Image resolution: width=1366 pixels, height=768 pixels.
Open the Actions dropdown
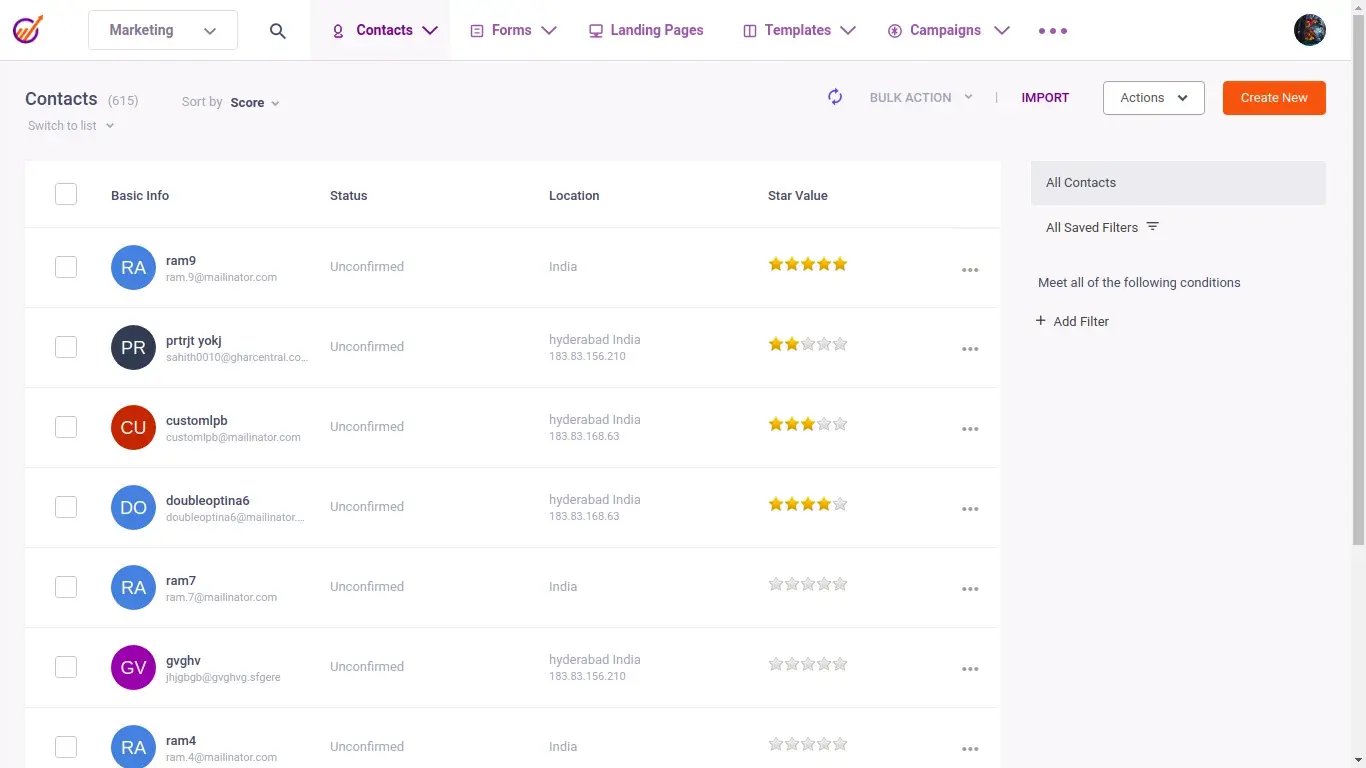(1153, 97)
